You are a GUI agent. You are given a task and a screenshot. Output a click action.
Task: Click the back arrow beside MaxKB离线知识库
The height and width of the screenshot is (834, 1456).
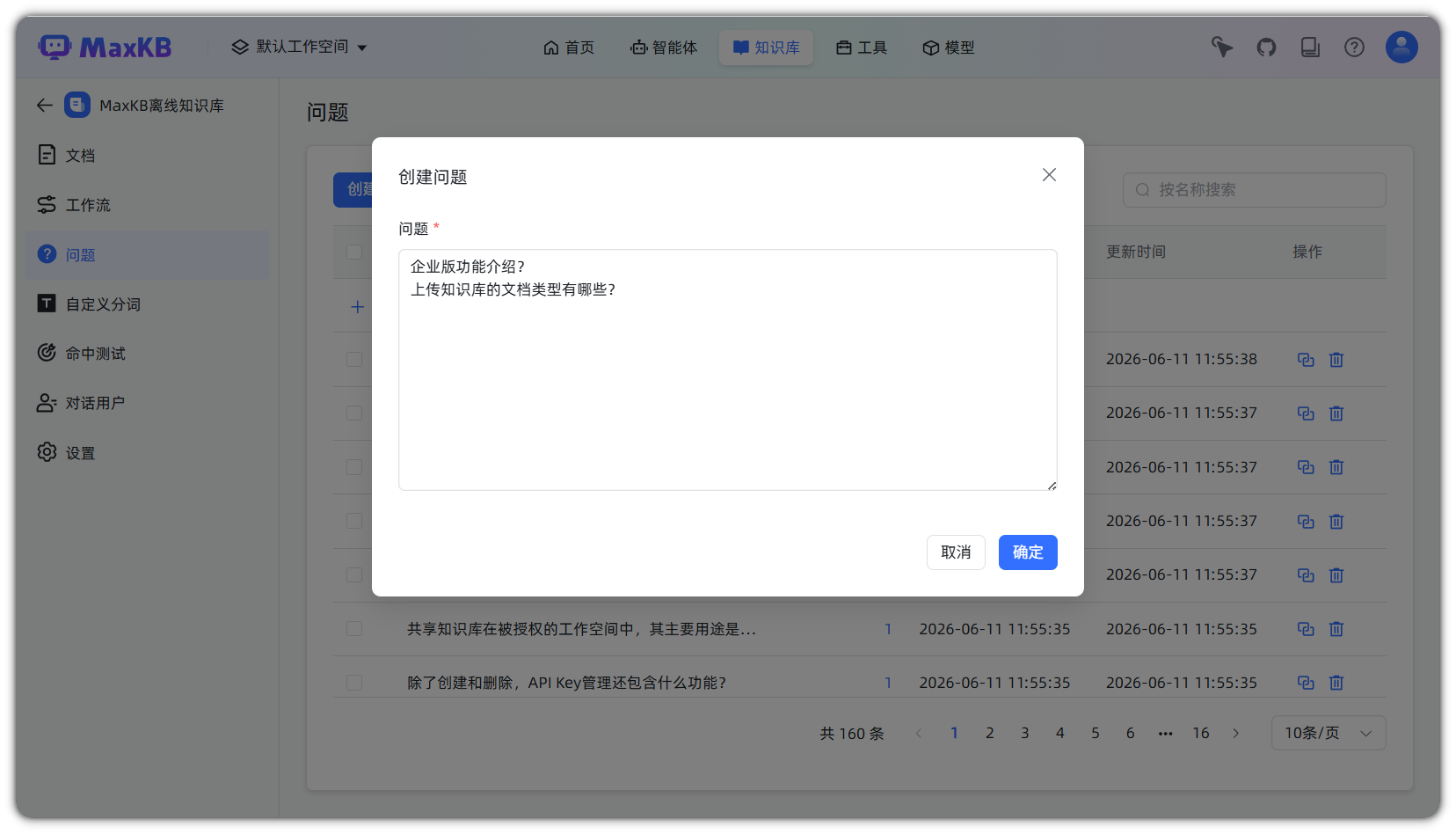pos(45,106)
